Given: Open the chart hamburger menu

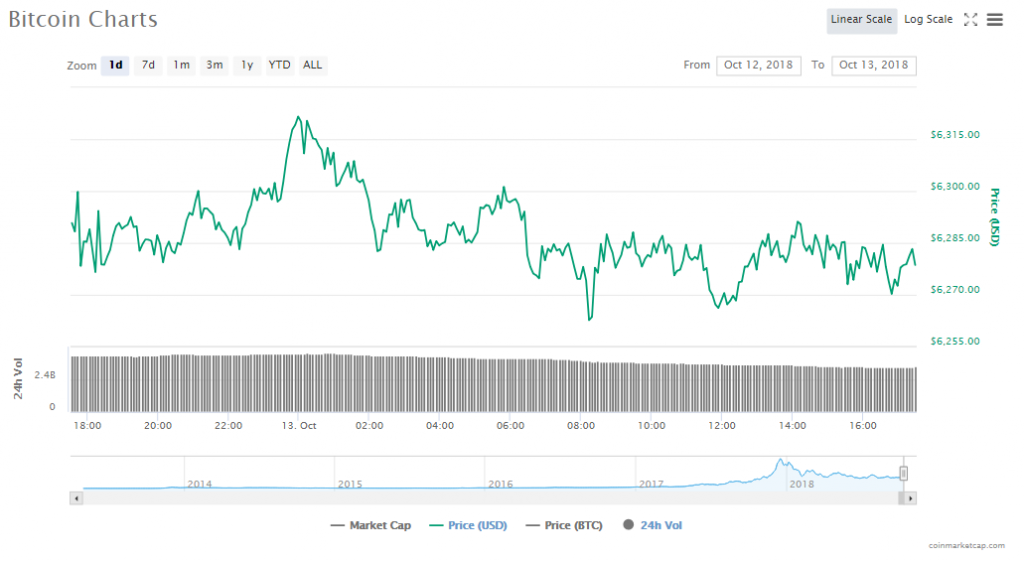Looking at the screenshot, I should tap(994, 19).
